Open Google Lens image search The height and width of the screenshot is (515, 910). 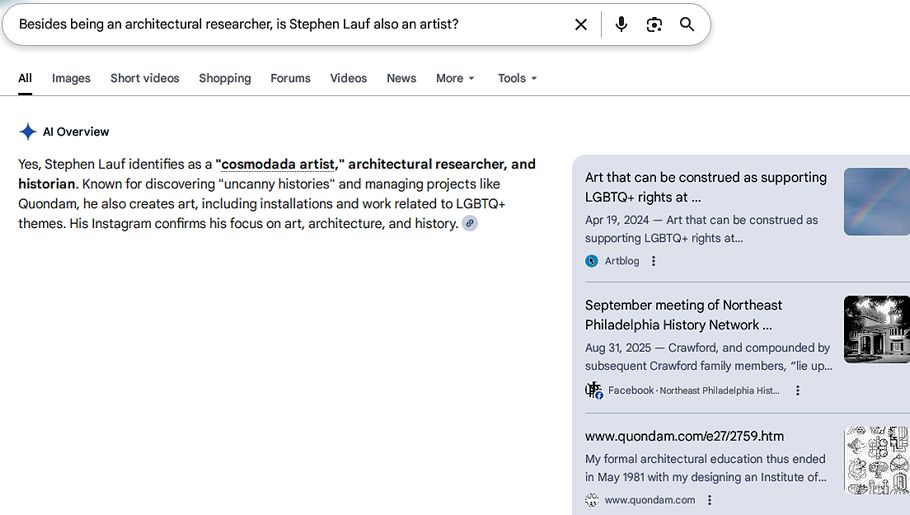tap(654, 25)
